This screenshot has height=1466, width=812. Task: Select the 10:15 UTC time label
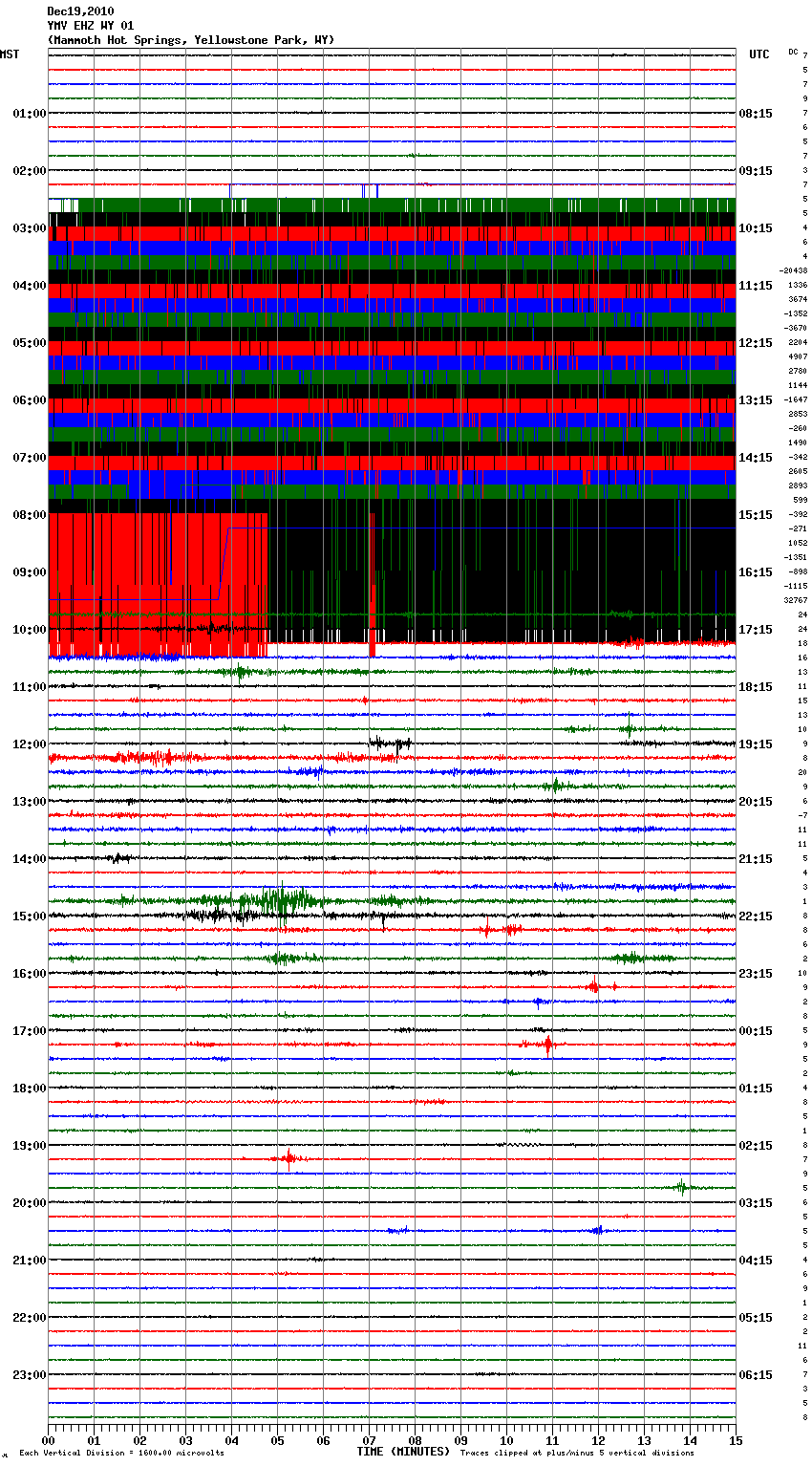pos(756,228)
